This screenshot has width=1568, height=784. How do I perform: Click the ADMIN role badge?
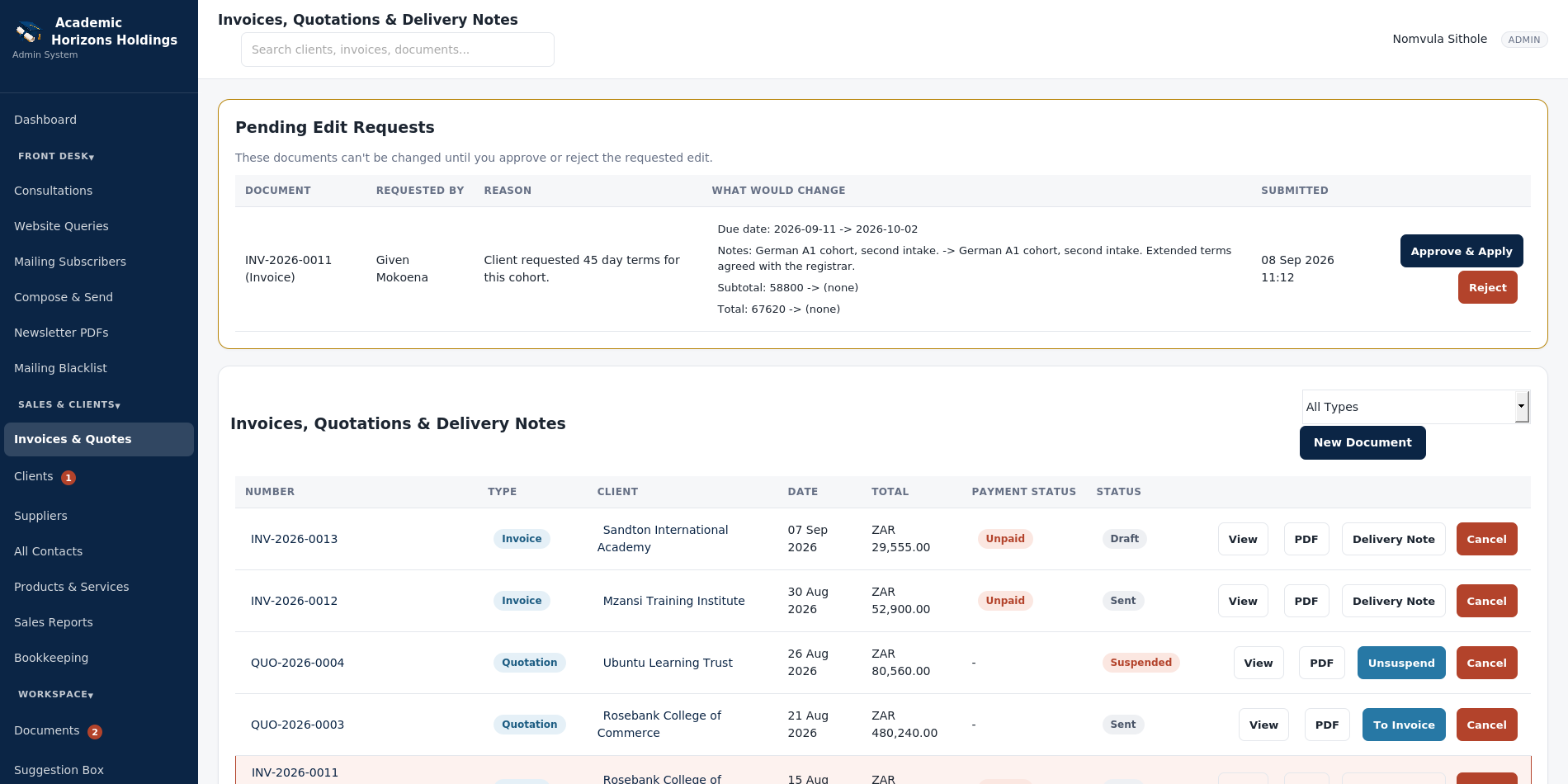pos(1523,40)
